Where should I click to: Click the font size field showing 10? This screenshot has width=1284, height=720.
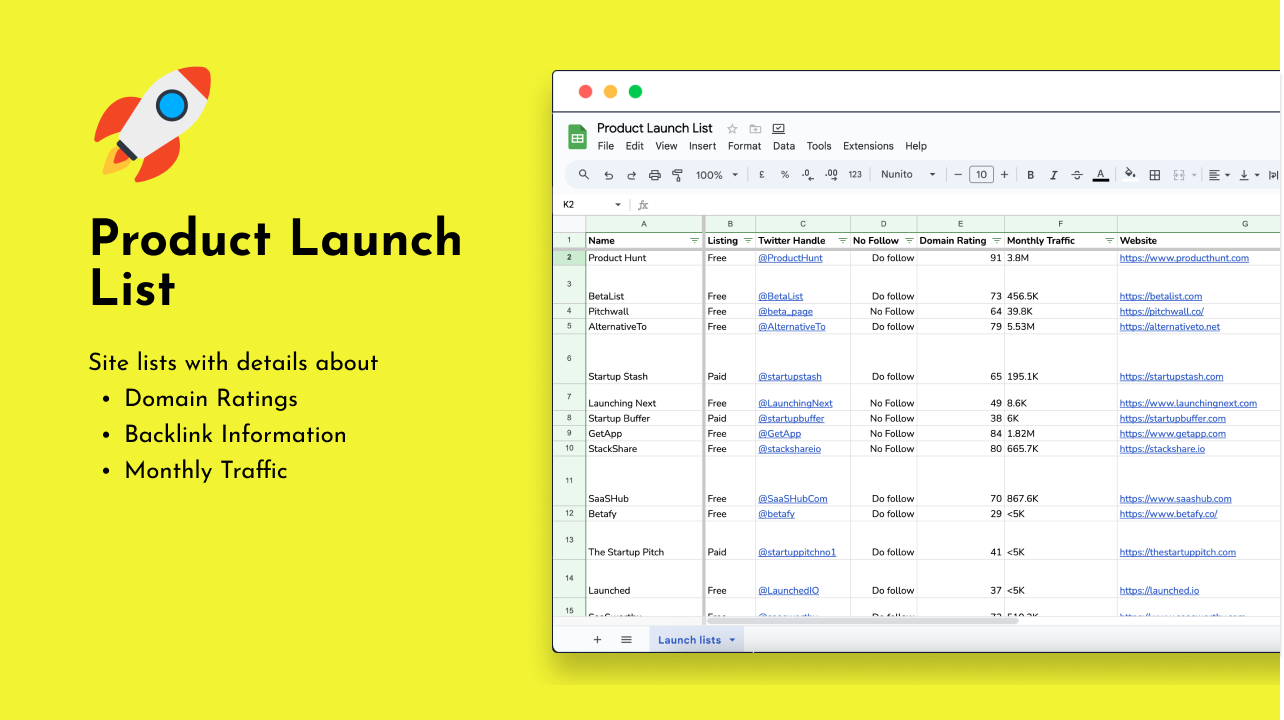click(x=981, y=175)
